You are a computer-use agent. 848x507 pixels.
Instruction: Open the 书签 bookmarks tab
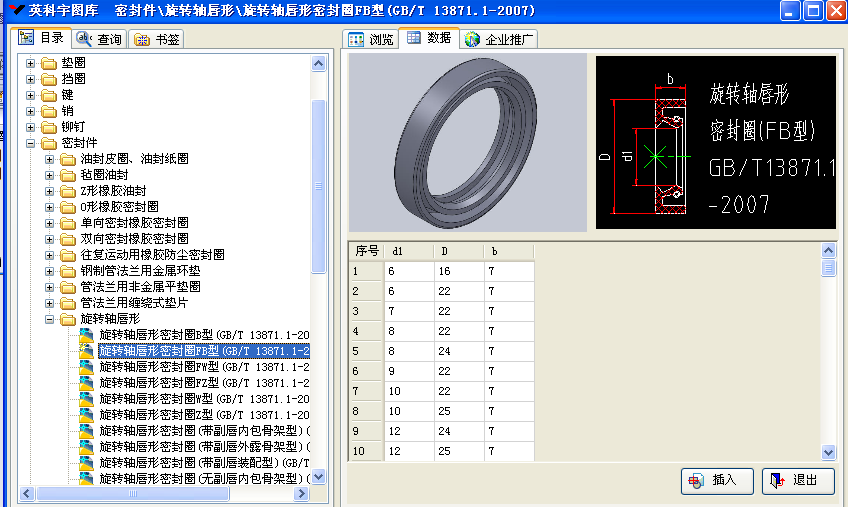pos(157,40)
